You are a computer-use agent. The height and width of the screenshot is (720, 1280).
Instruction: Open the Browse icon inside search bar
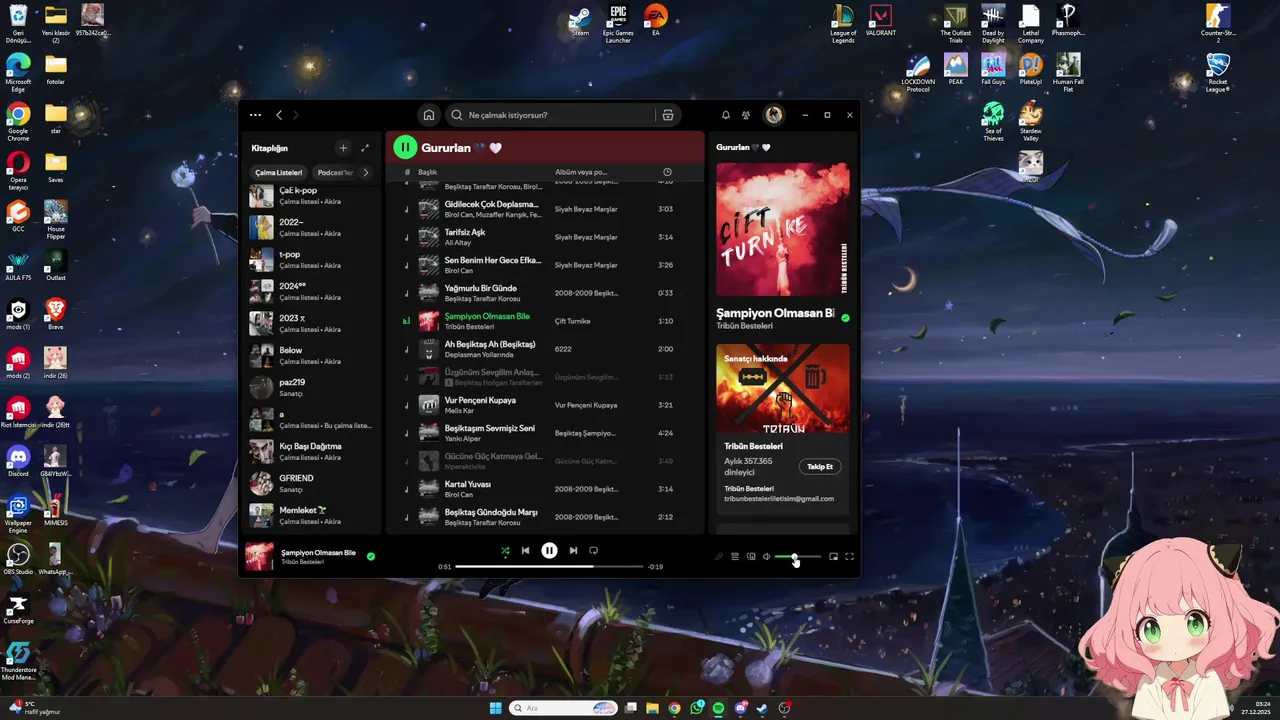click(x=668, y=115)
